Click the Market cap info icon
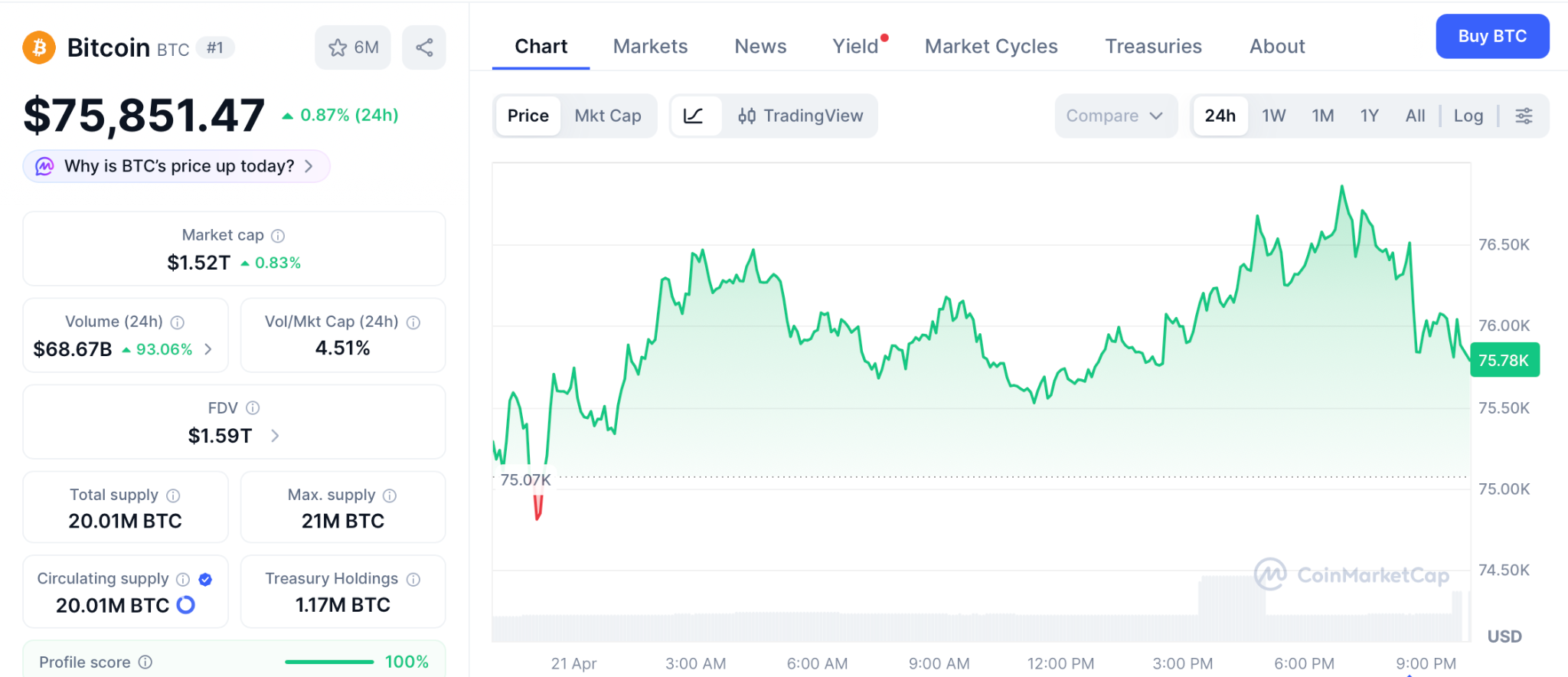 point(278,236)
